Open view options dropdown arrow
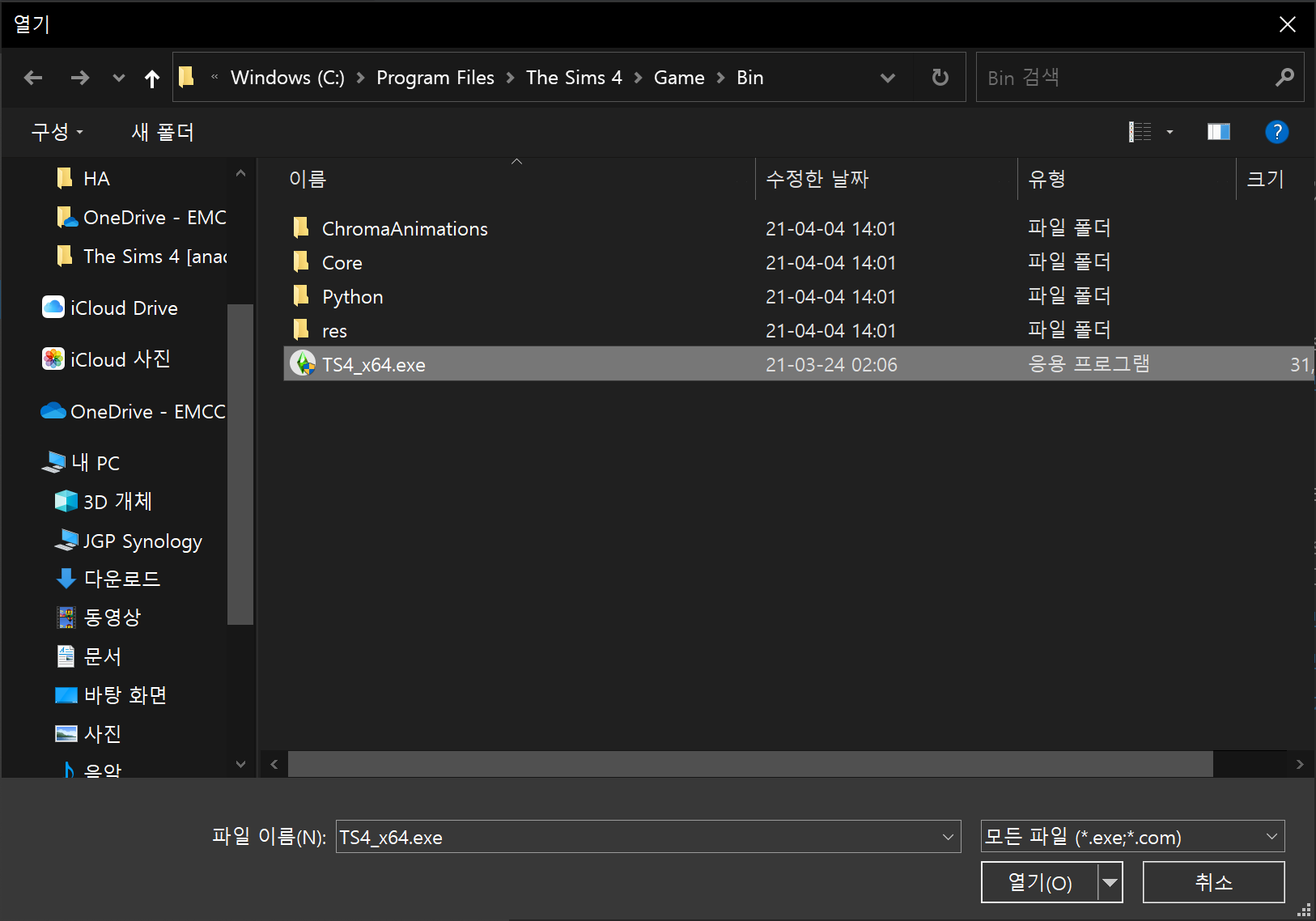The width and height of the screenshot is (1316, 921). (1170, 132)
